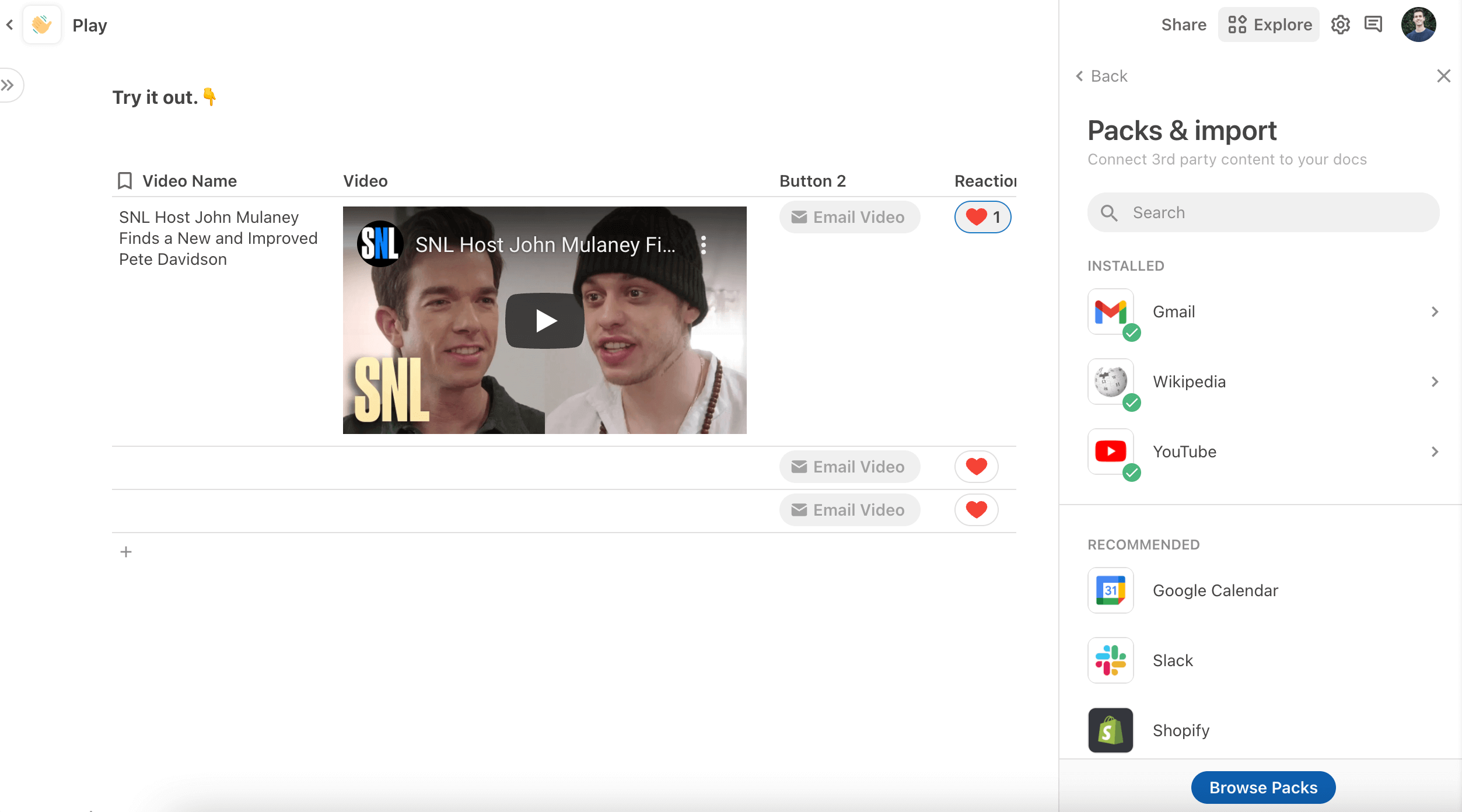Click Email Video in the SNL row
1462x812 pixels.
[850, 217]
